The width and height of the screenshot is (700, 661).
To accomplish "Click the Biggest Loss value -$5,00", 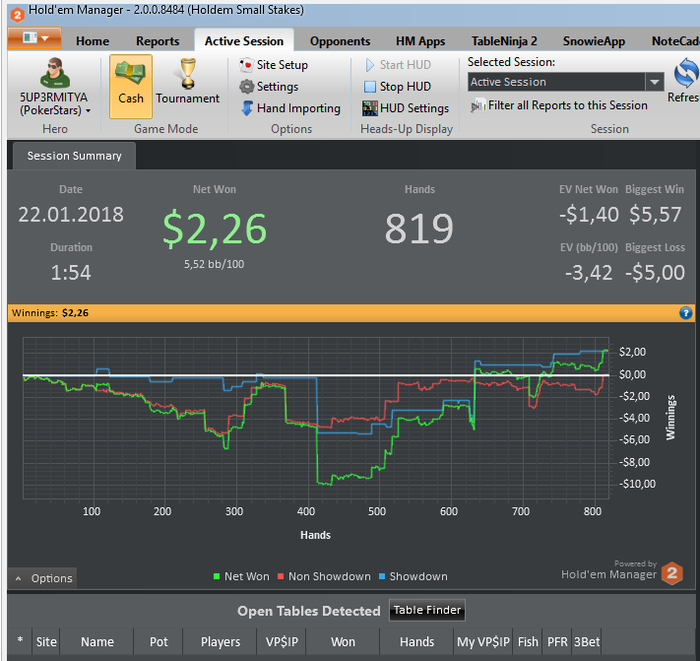I will (655, 273).
